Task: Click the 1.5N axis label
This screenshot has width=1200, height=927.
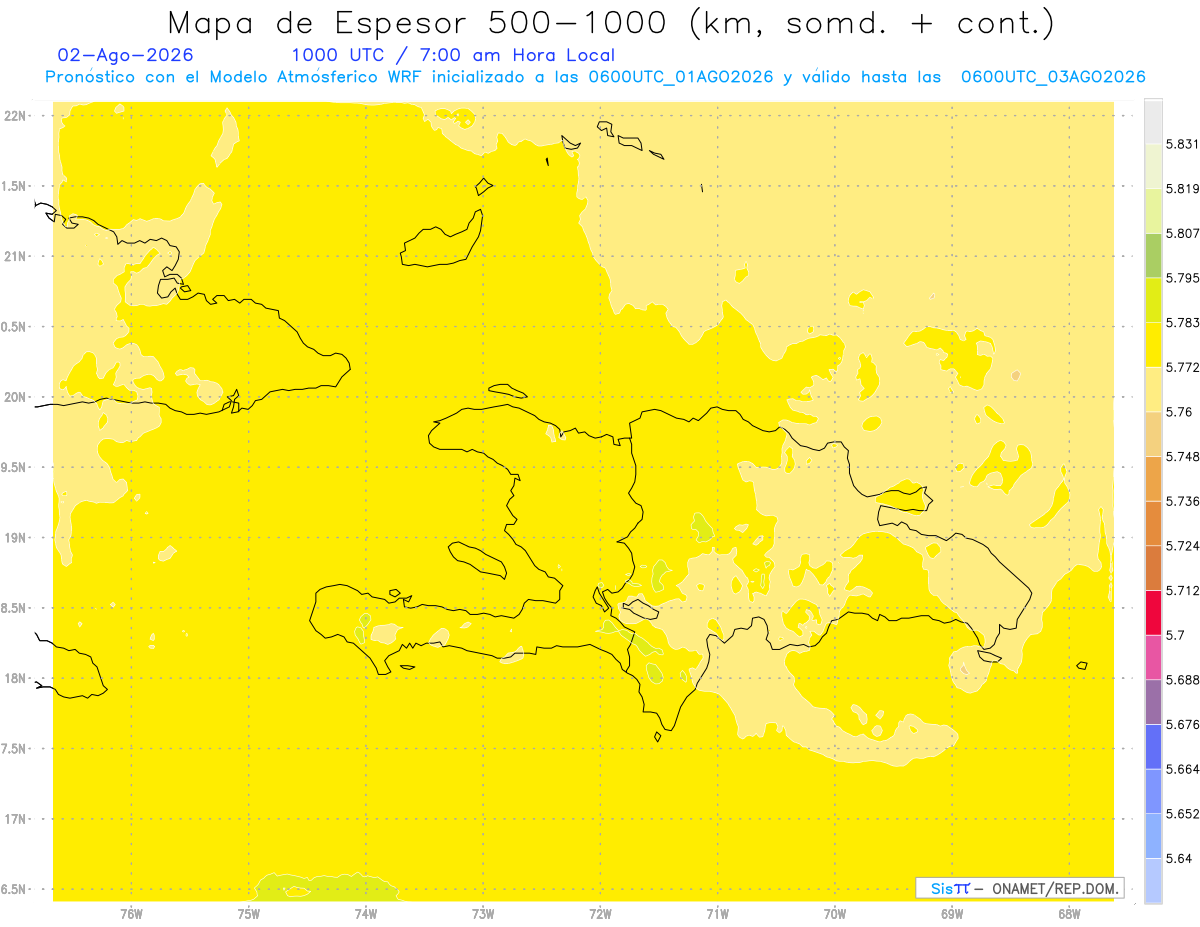Action: click(15, 186)
